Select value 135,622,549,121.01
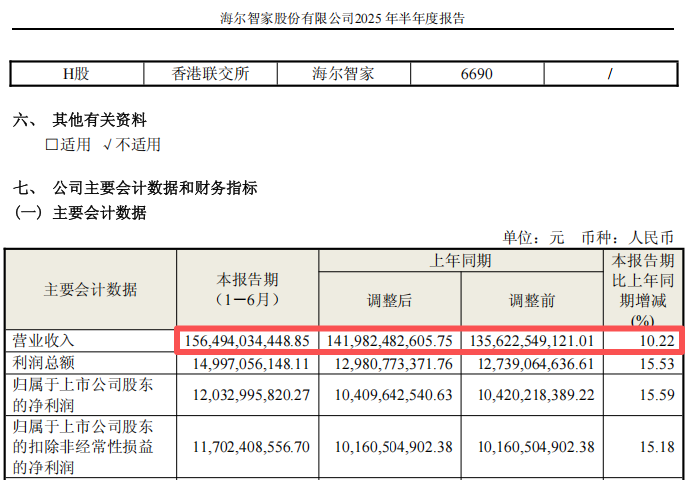This screenshot has height=480, width=690. [x=532, y=341]
